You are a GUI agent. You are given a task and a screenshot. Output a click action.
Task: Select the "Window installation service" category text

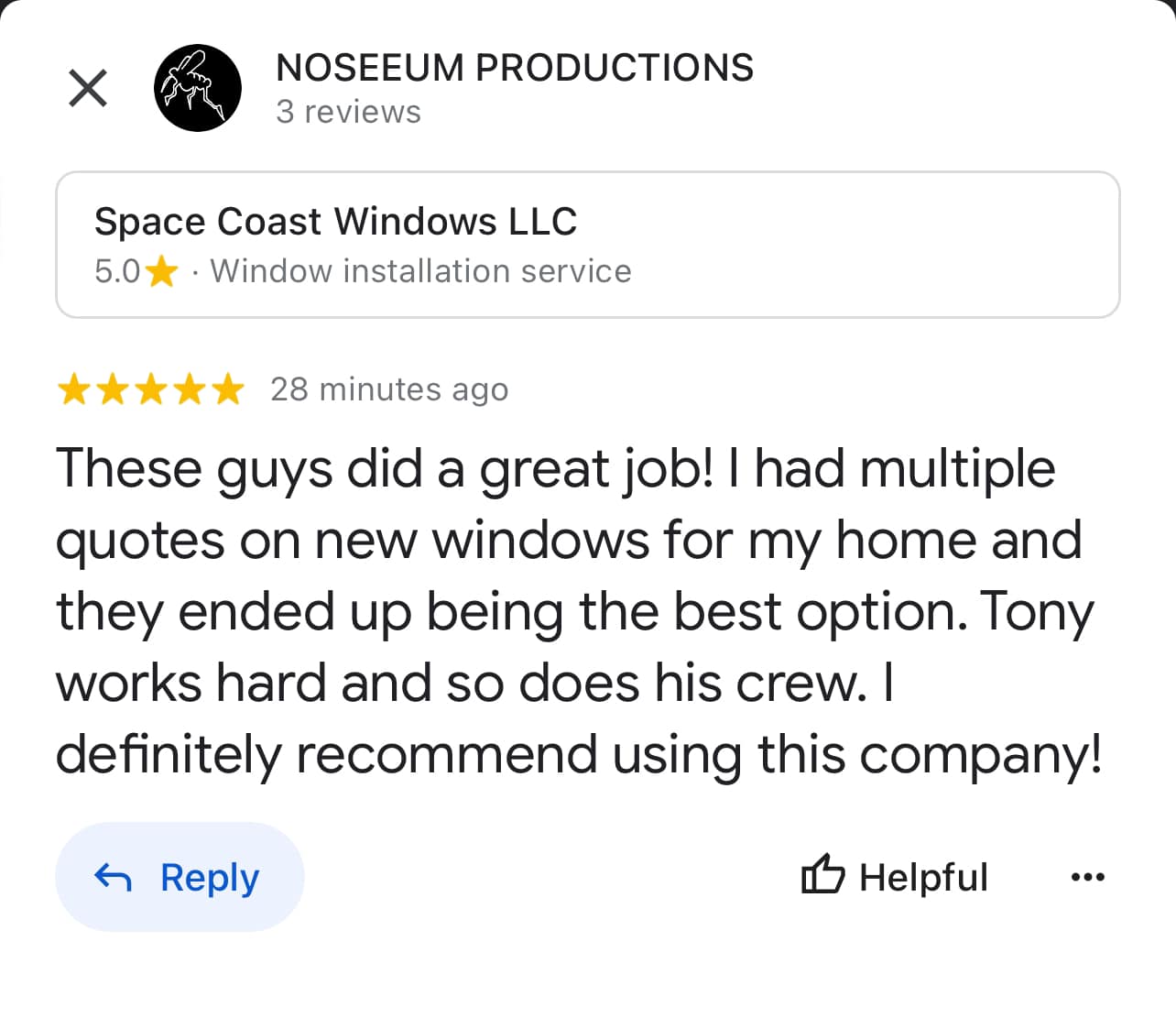coord(420,271)
